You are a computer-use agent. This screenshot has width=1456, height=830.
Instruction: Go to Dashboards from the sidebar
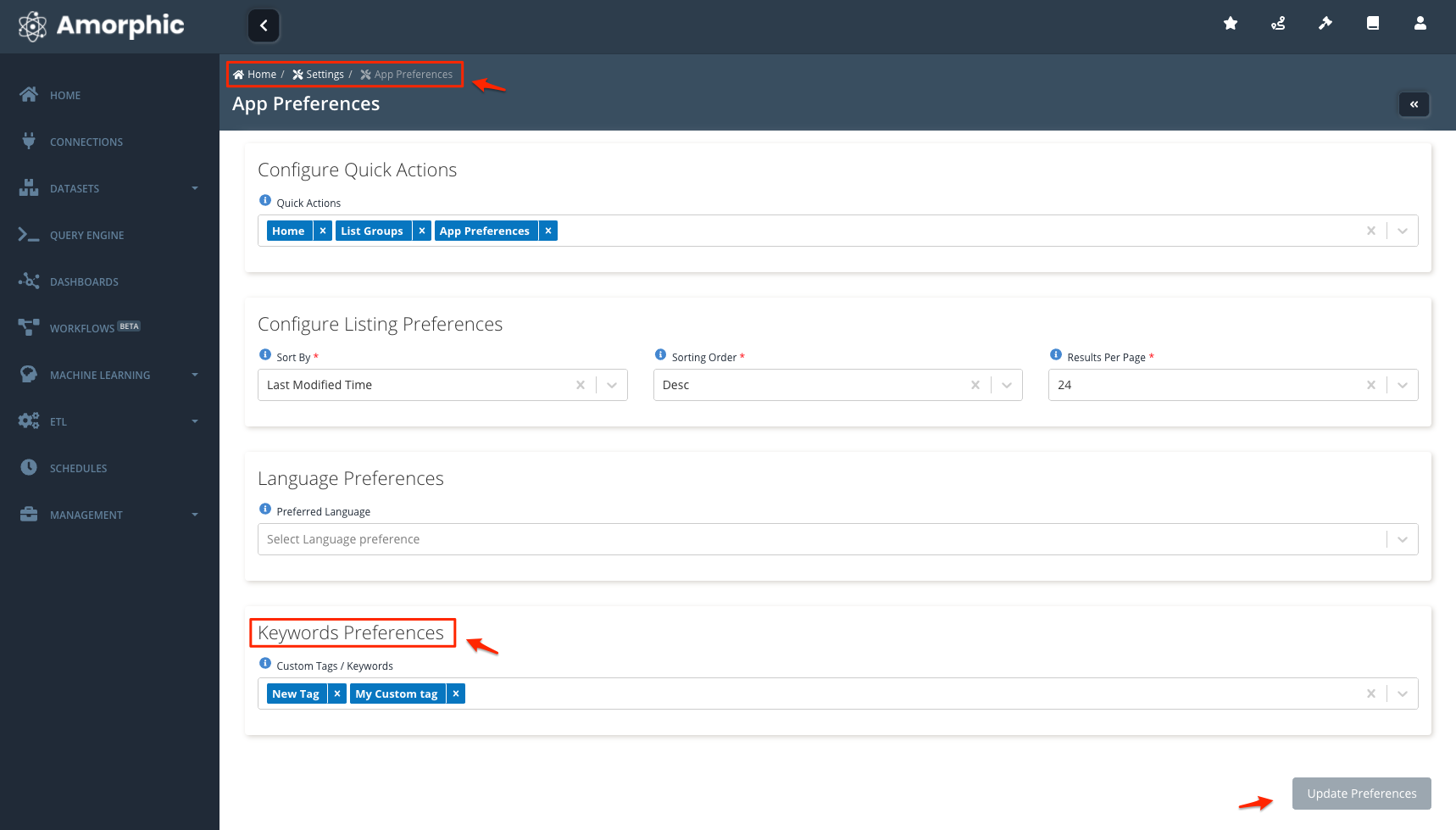click(84, 281)
